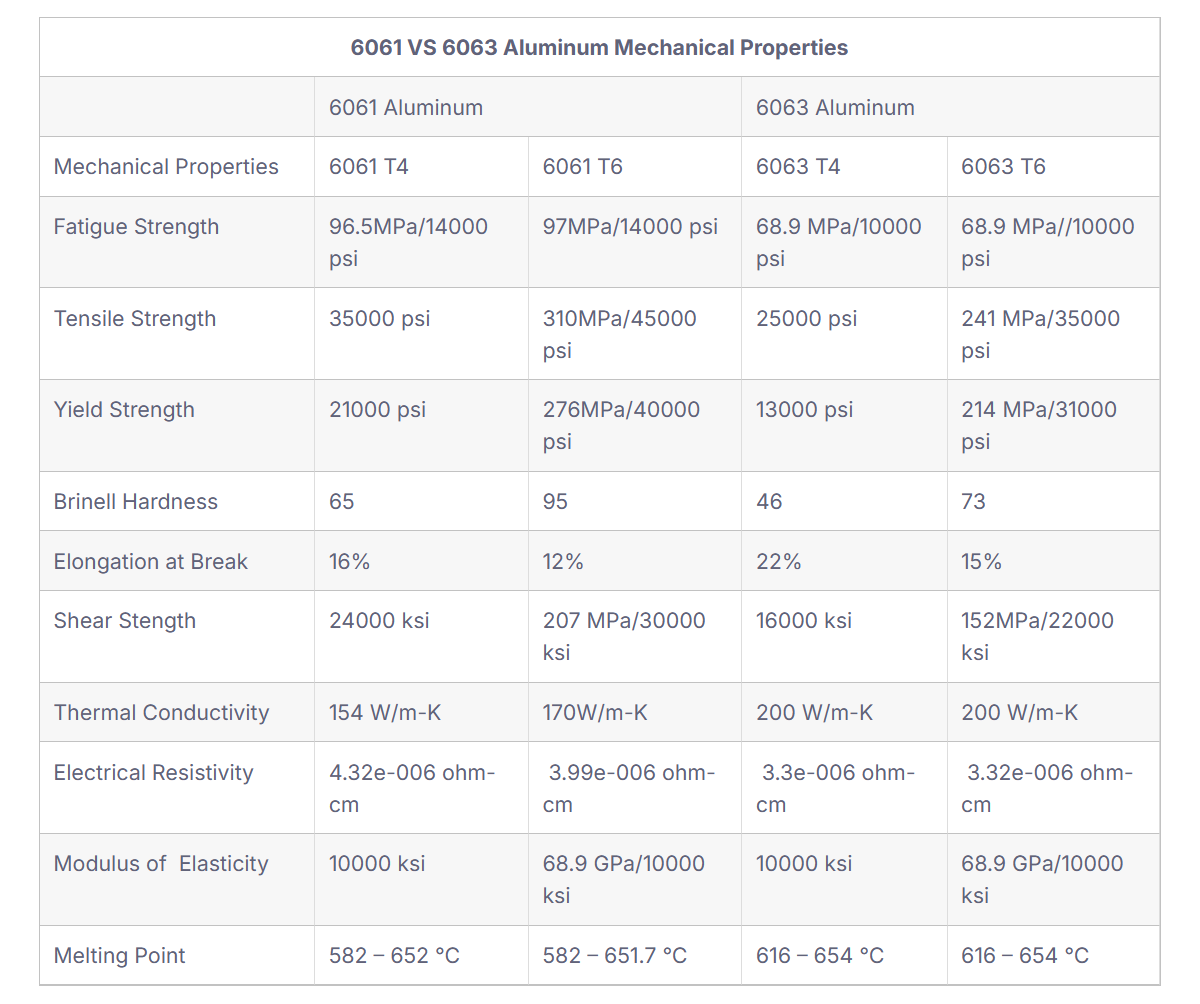This screenshot has width=1200, height=1004.
Task: Select Brinell hardness value 95
Action: pos(555,501)
